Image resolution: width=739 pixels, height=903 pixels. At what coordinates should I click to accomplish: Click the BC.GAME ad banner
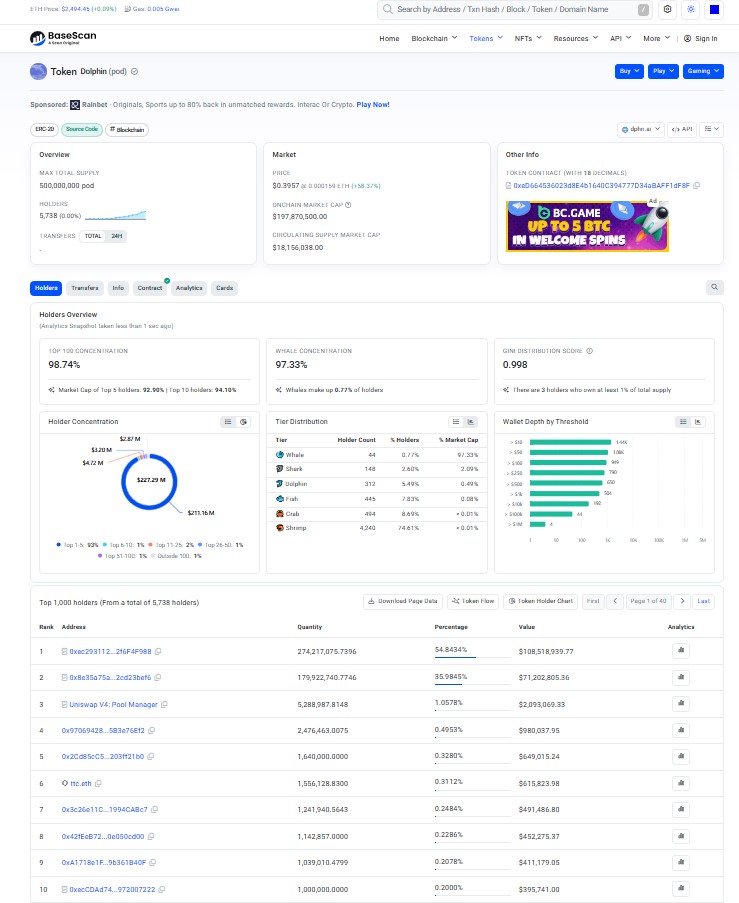(588, 226)
